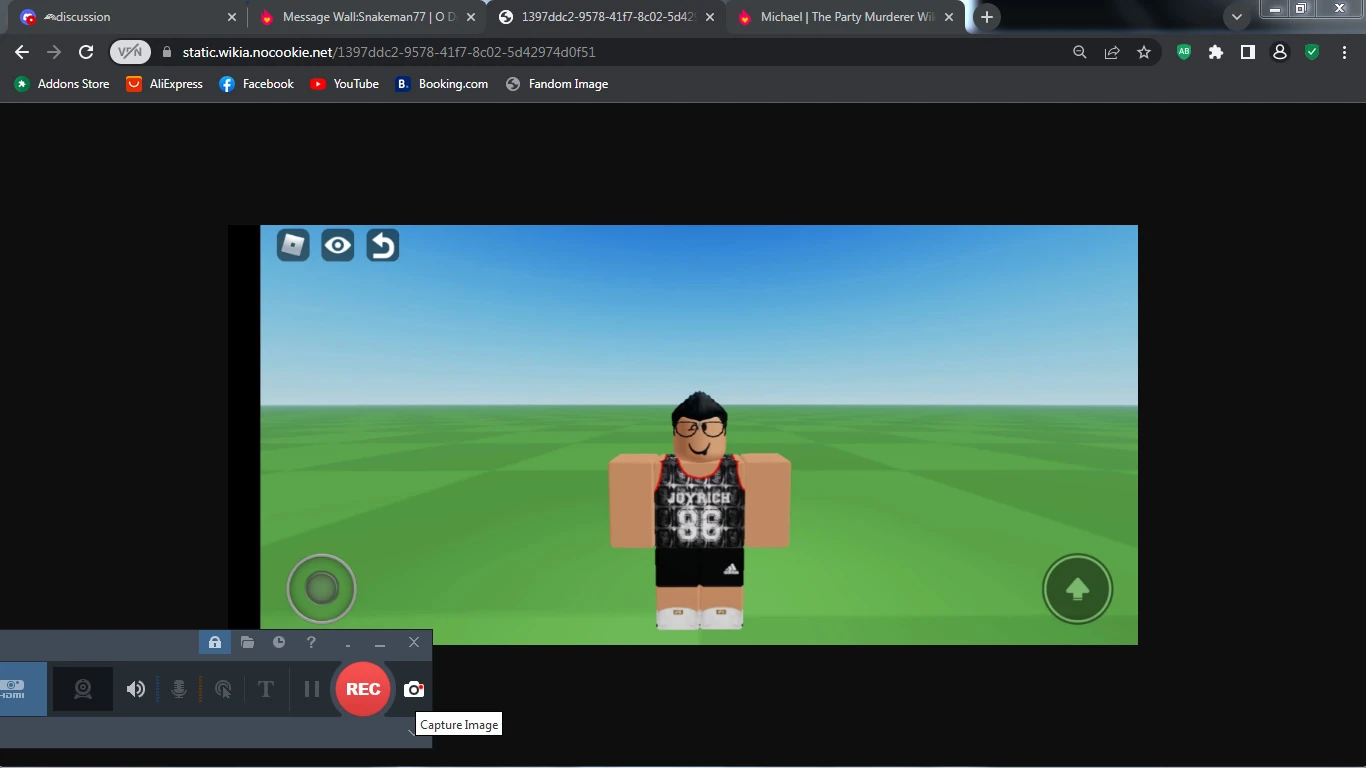Click the VPN badge in address bar
Screen dimensions: 1366x768
coord(130,52)
